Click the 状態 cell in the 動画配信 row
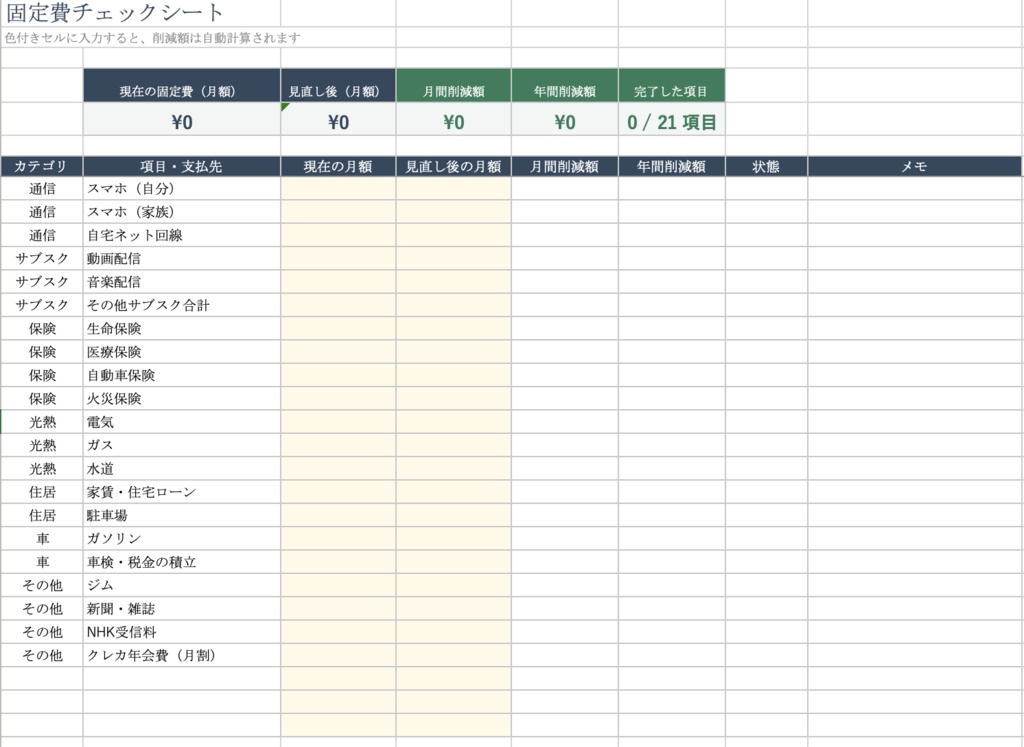This screenshot has width=1024, height=747. point(766,259)
